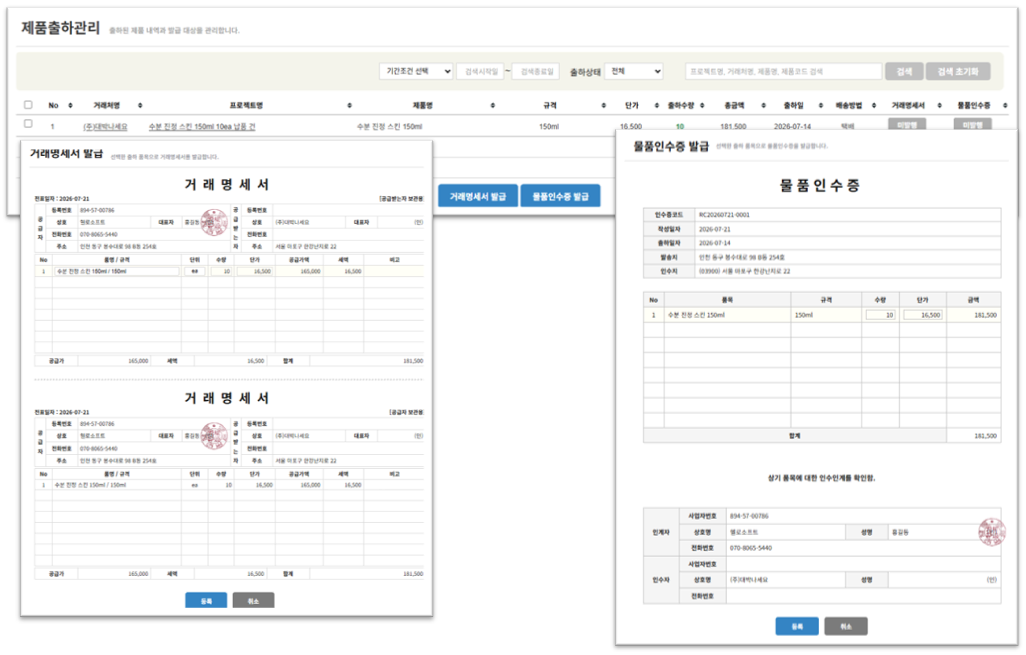Click 등록 button in 물품인수증 발급 dialog

(x=797, y=626)
